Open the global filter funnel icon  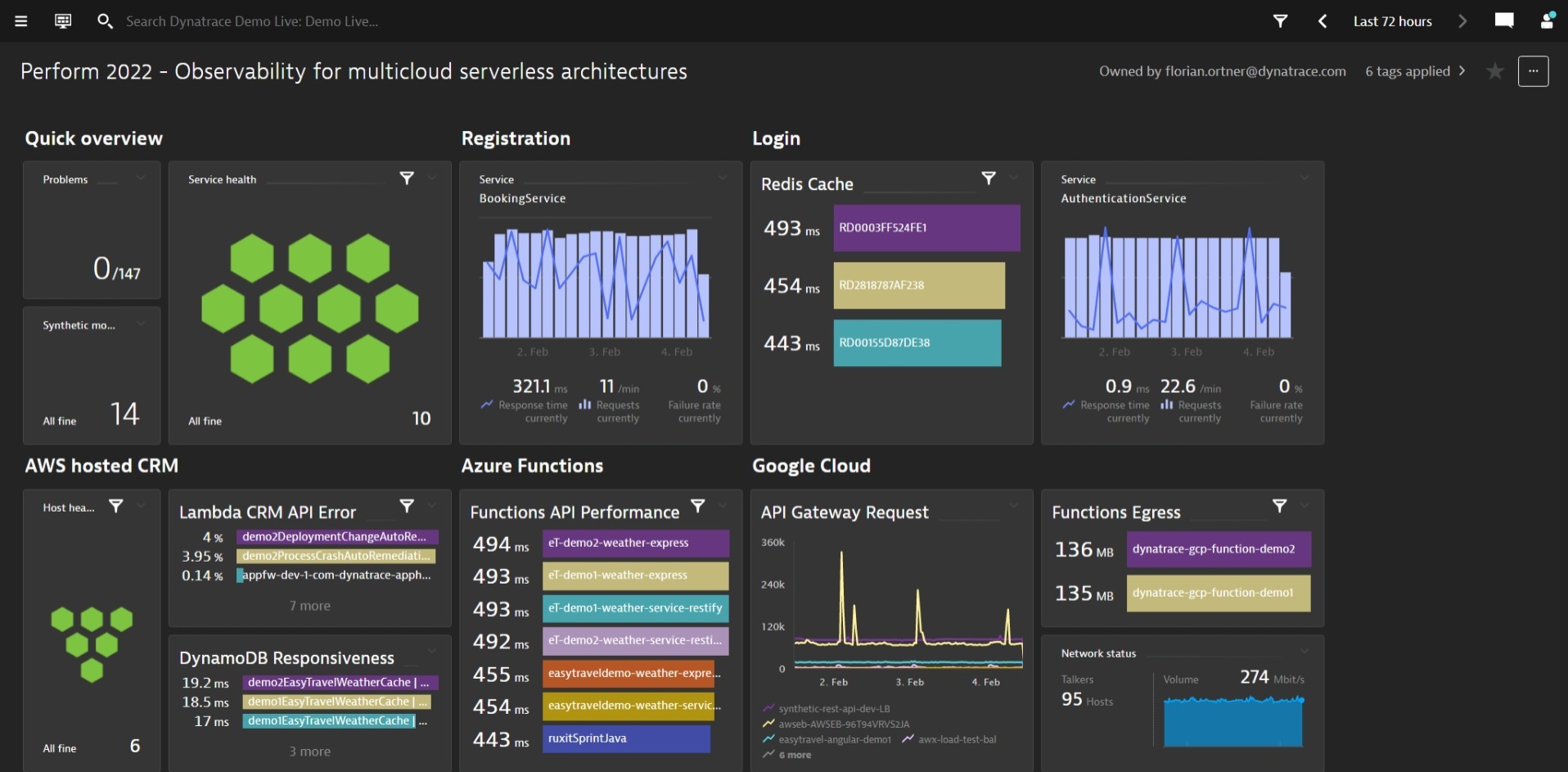(1281, 21)
